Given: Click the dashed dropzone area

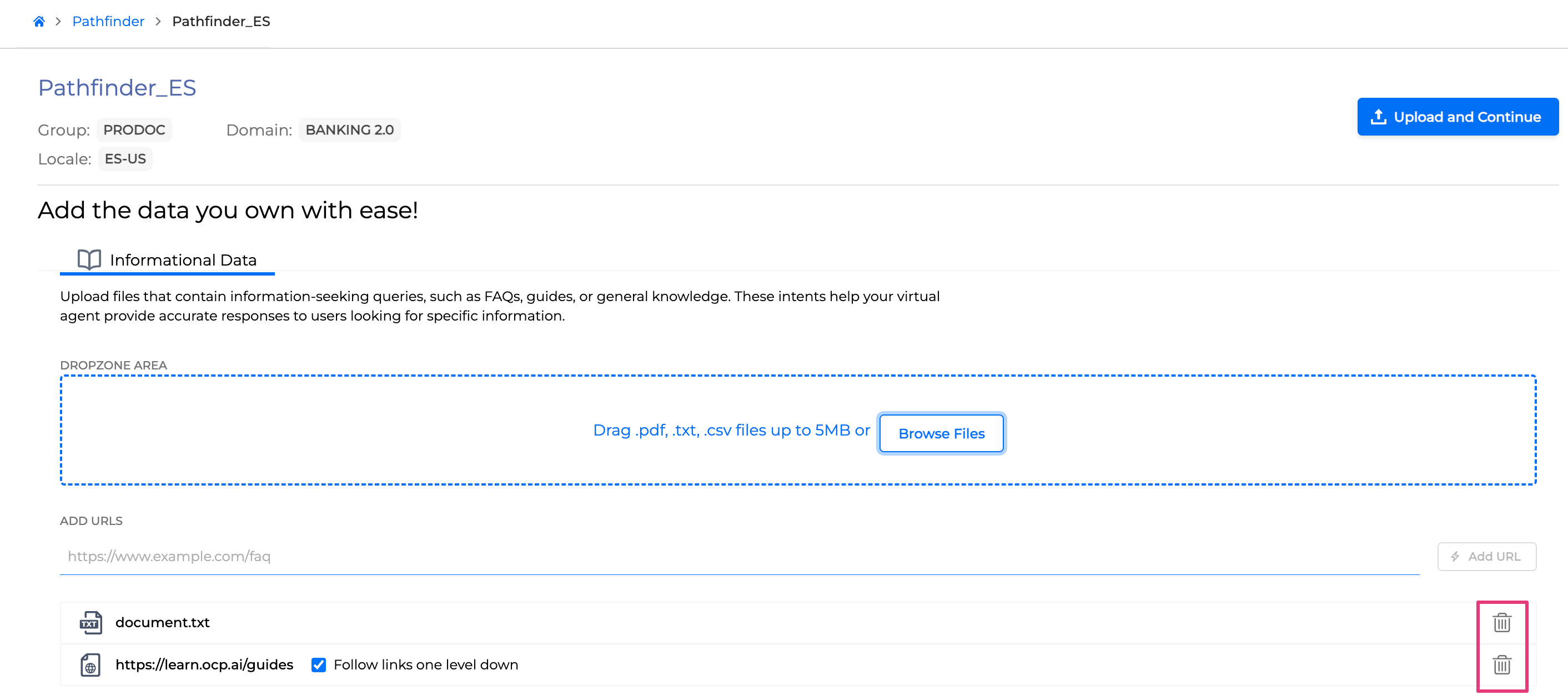Looking at the screenshot, I should (365, 430).
